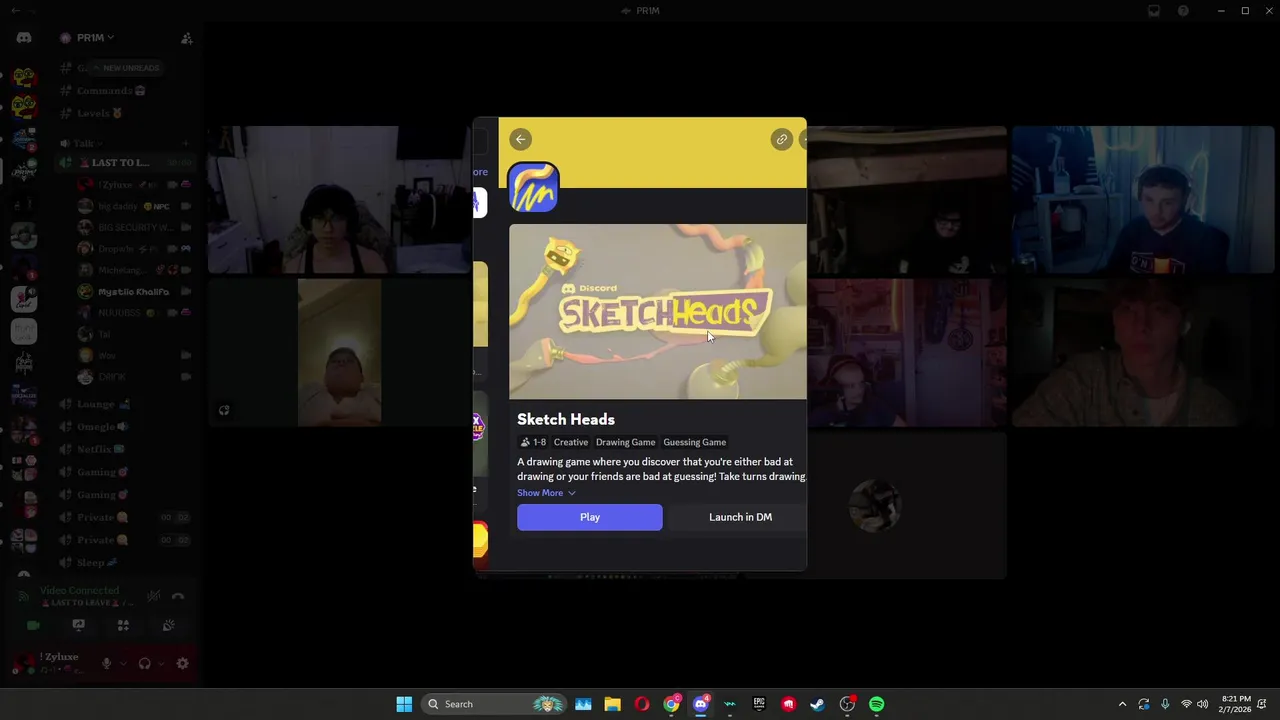The width and height of the screenshot is (1280, 720).
Task: Add a channel to Talk category
Action: pyautogui.click(x=186, y=143)
